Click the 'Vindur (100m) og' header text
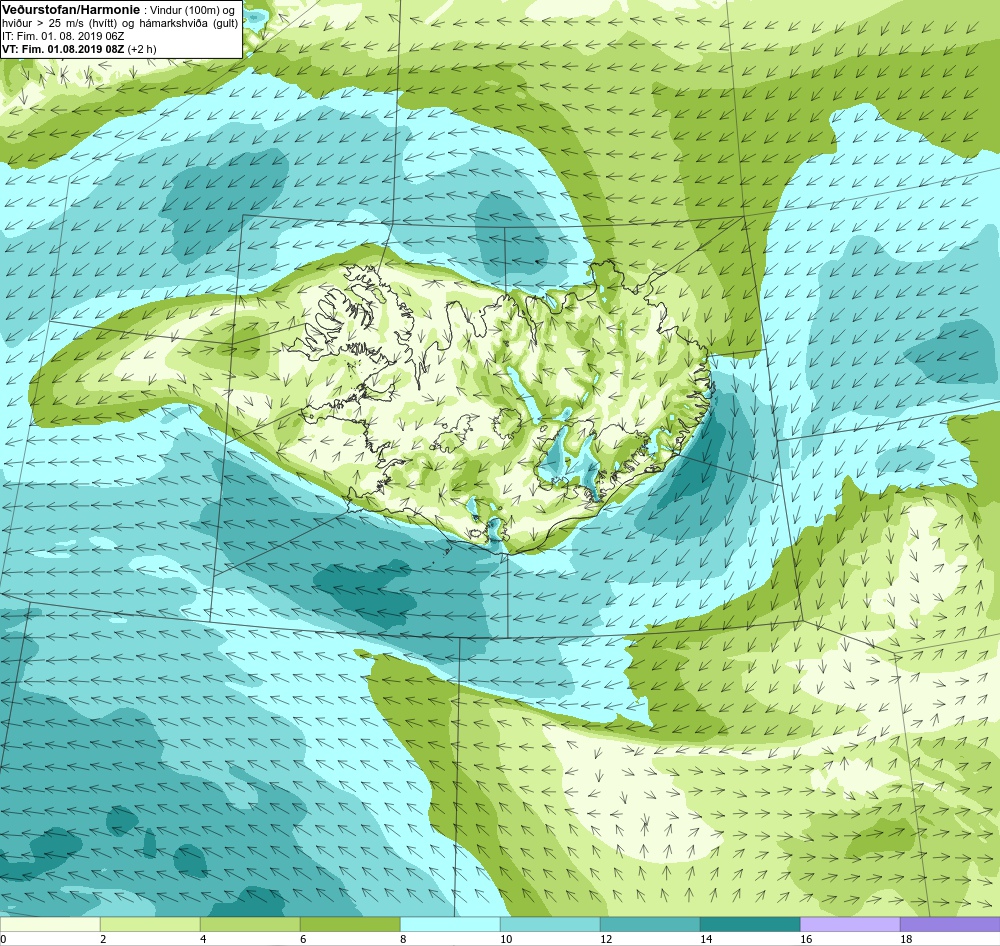The width and height of the screenshot is (1000, 946). [191, 10]
